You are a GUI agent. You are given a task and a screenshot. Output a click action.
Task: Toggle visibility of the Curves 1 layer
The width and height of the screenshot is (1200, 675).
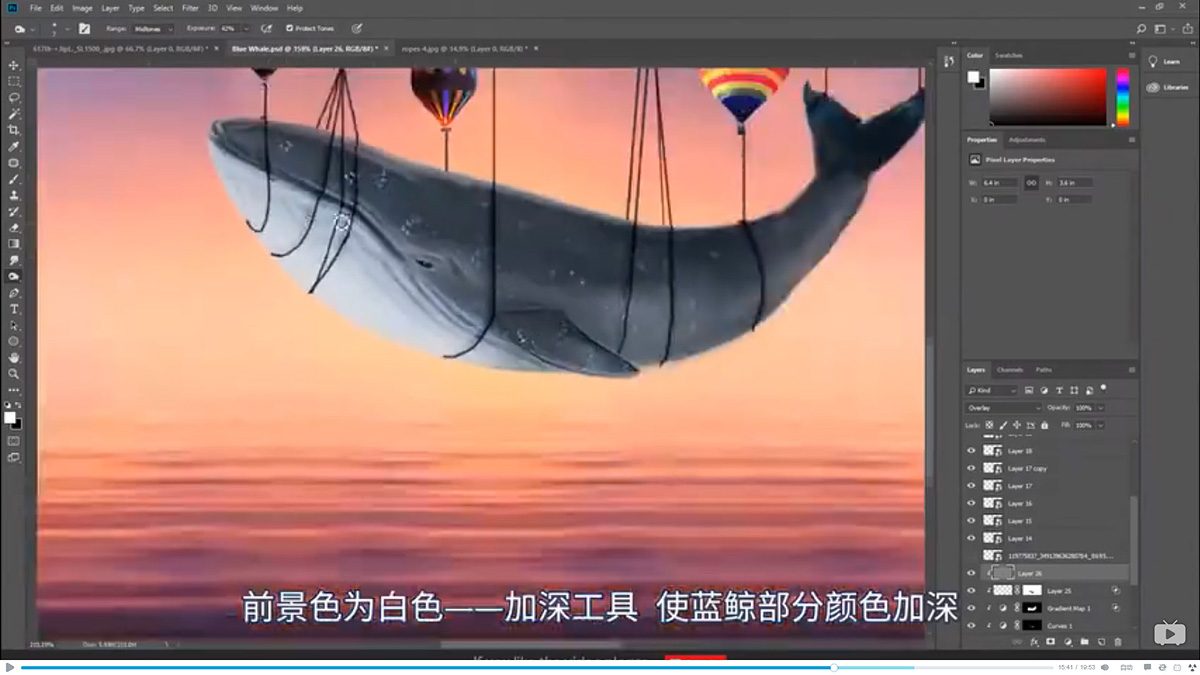[971, 625]
